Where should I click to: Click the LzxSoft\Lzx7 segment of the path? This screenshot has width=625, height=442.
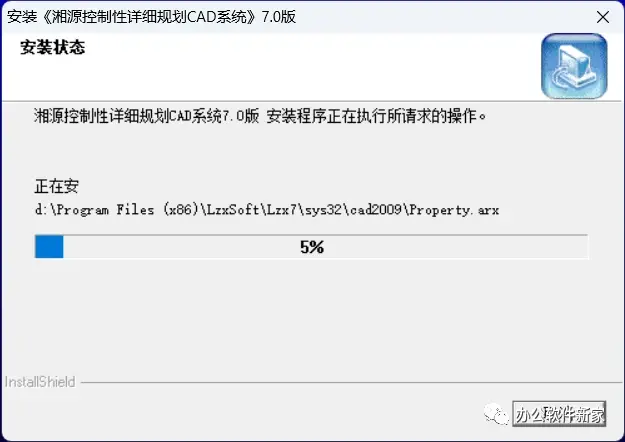(x=251, y=210)
